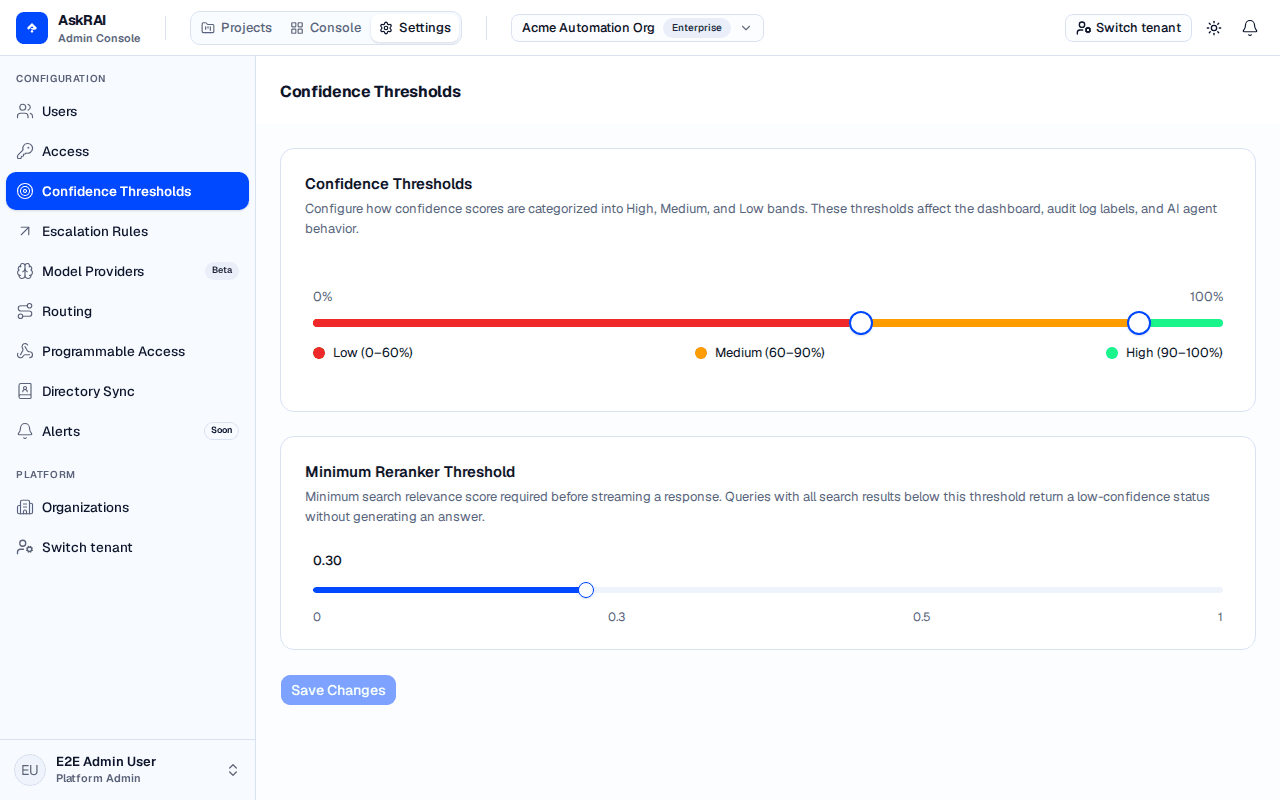Click the green High band swatch
This screenshot has width=1280, height=800.
coord(1112,353)
